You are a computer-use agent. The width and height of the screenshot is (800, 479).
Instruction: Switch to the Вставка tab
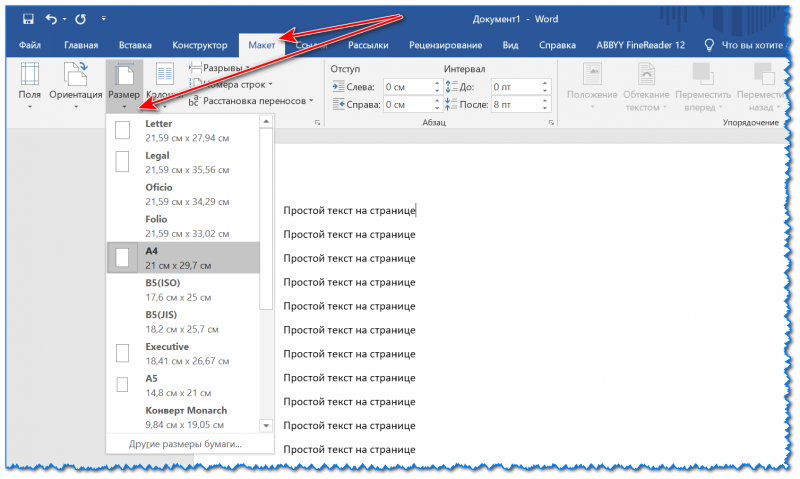point(135,45)
